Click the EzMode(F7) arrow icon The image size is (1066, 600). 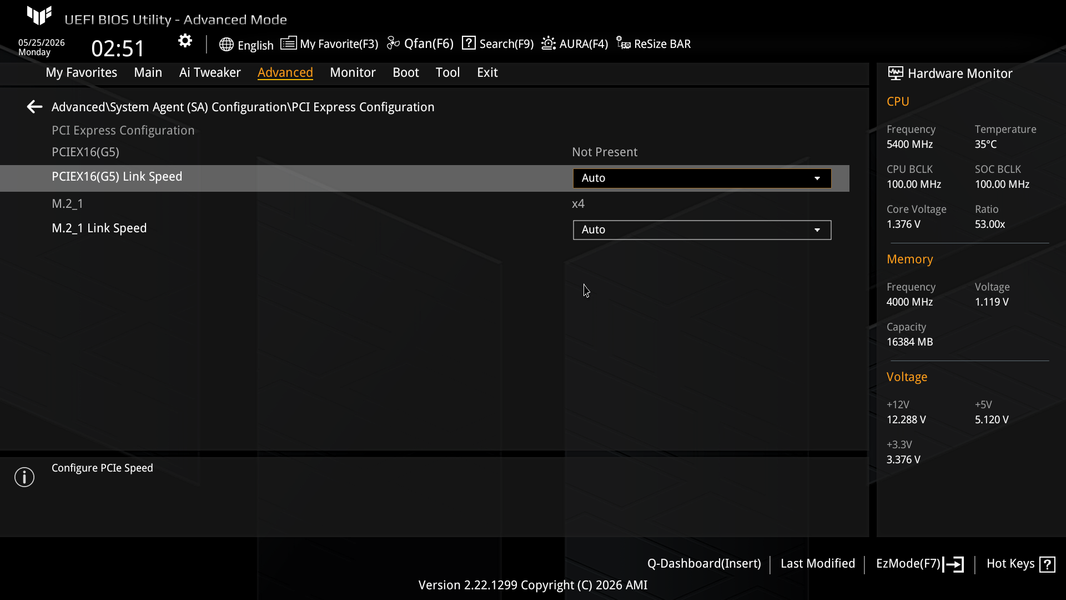(954, 564)
